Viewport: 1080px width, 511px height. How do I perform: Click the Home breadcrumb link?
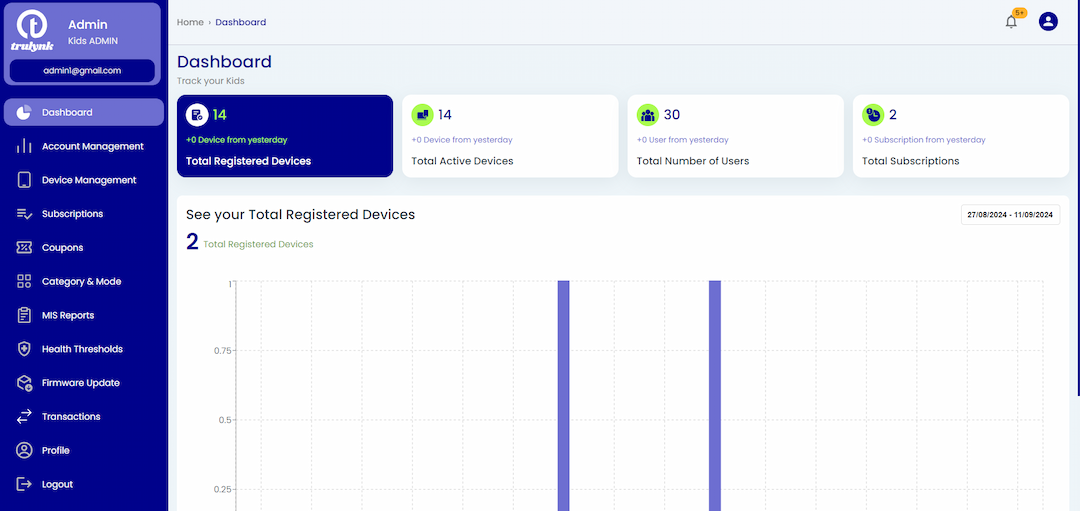click(190, 22)
